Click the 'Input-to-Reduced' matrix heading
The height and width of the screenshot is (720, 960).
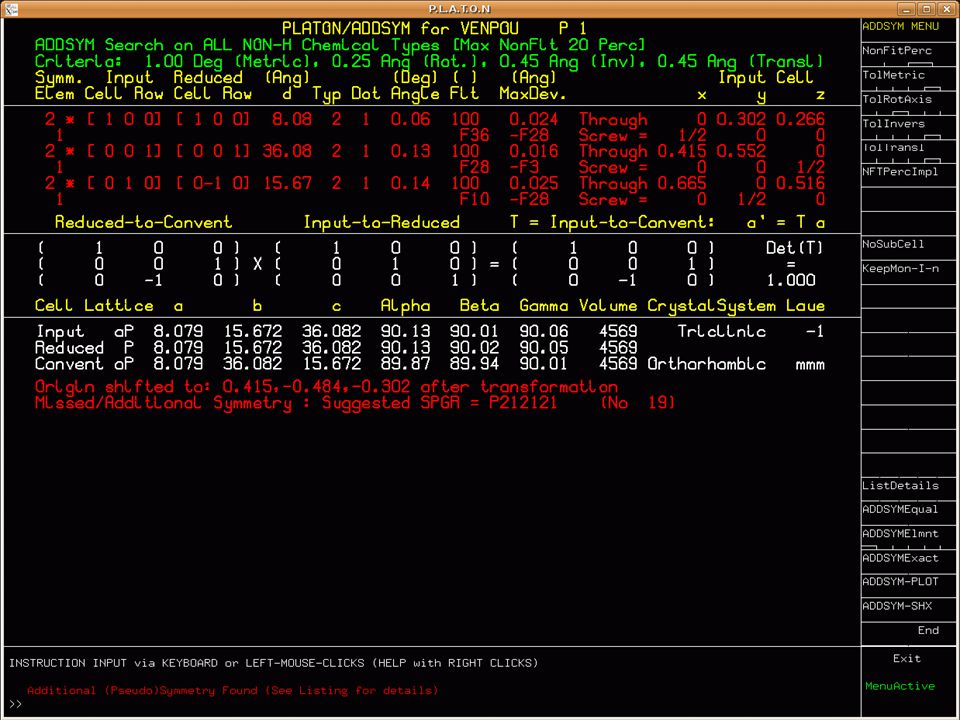(381, 222)
